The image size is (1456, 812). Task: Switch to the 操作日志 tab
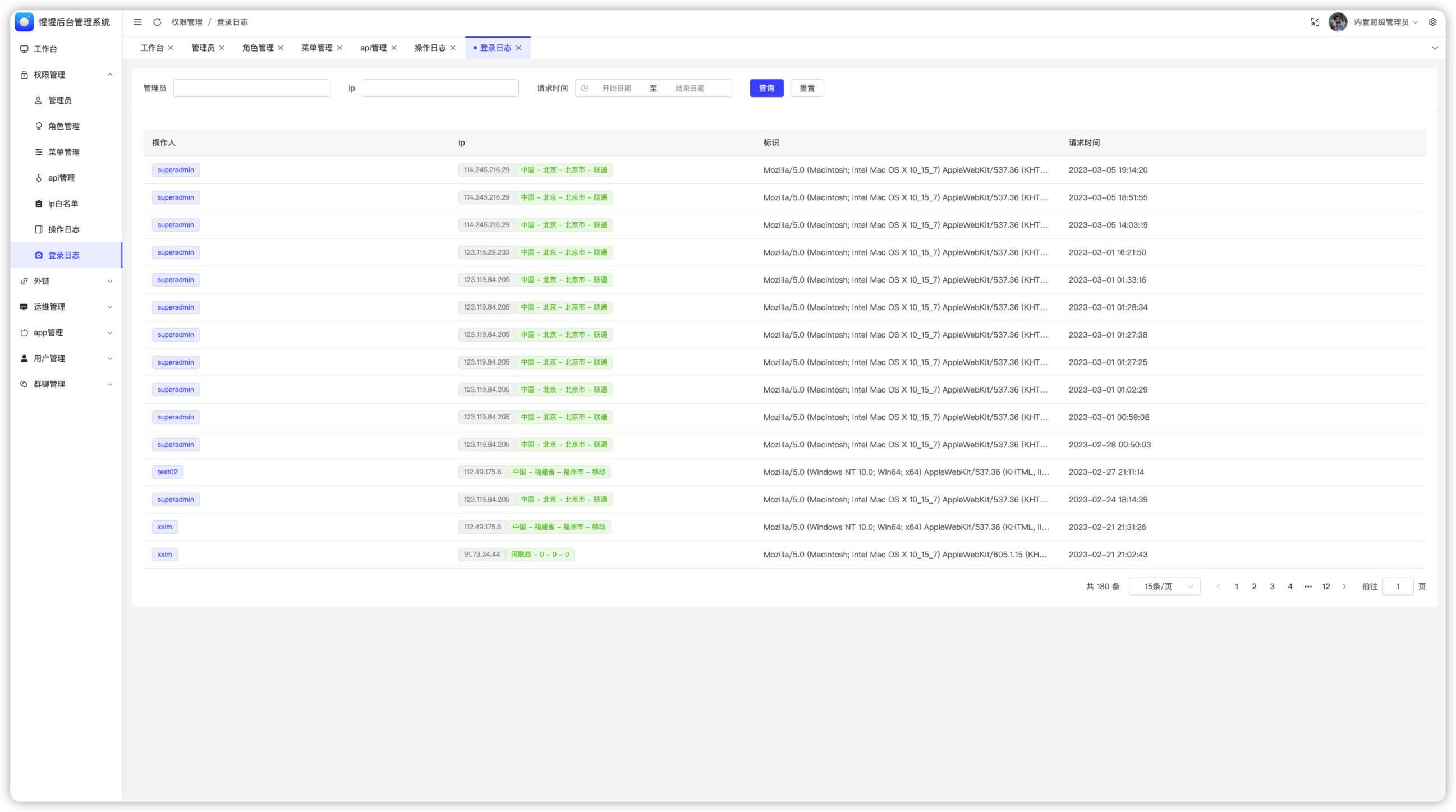pos(430,48)
